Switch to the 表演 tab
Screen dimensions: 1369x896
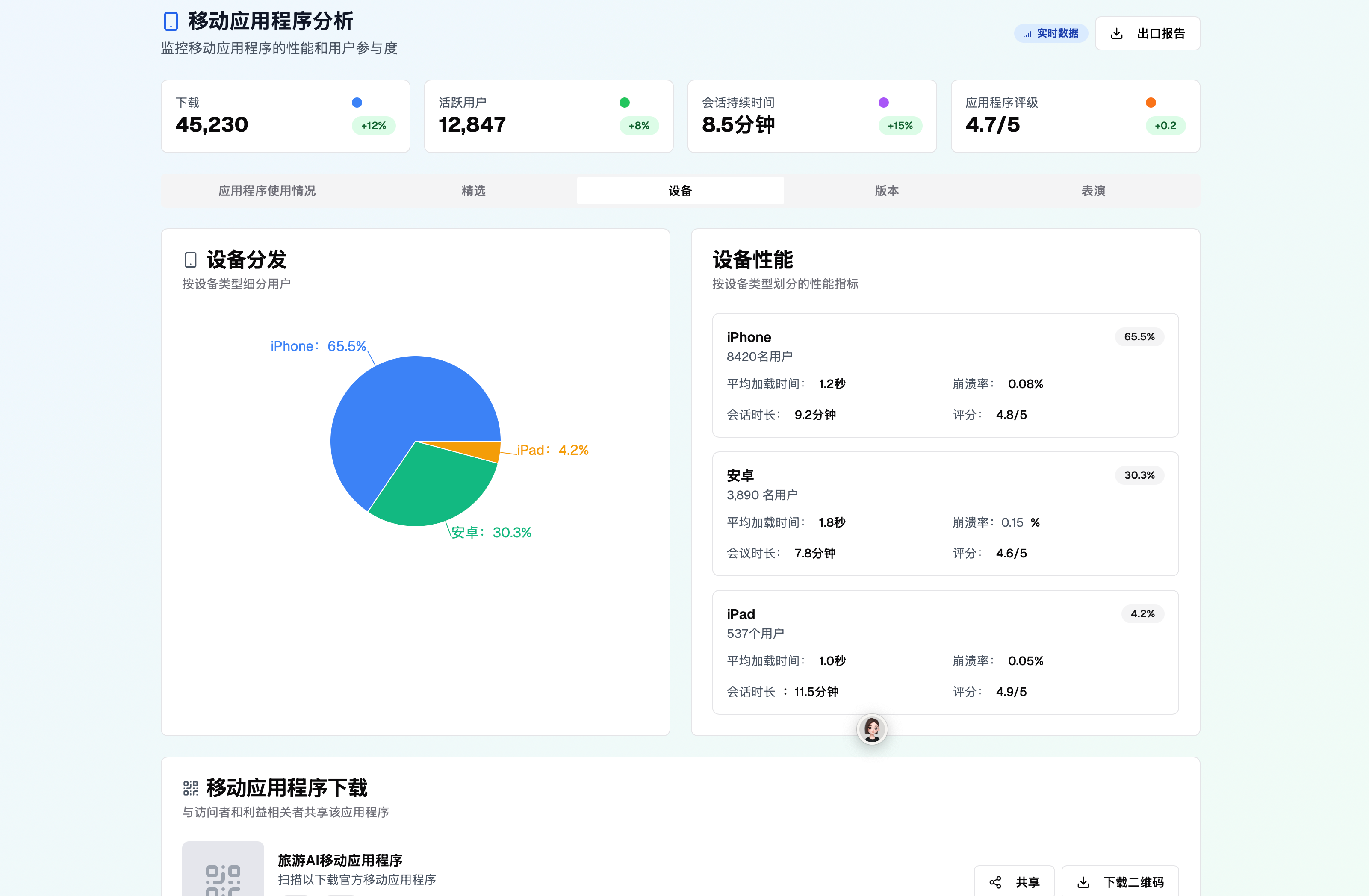1093,190
